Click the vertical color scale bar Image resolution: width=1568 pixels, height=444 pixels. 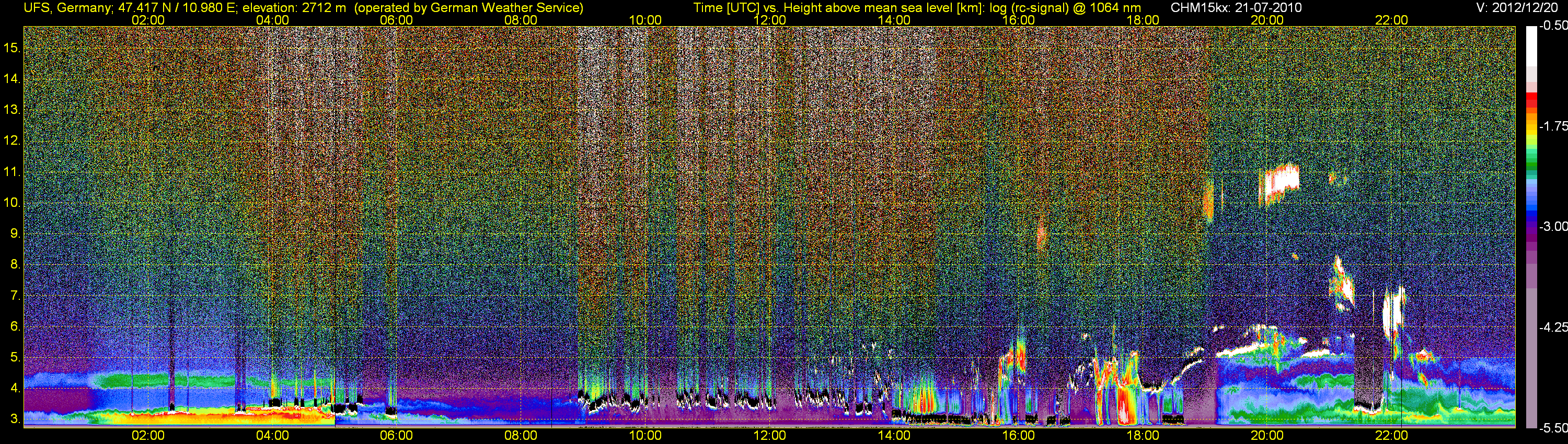click(1531, 227)
